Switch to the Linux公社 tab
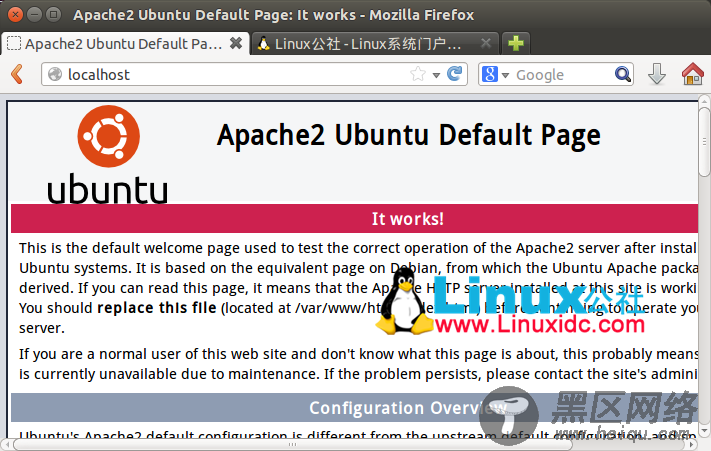 (x=375, y=44)
